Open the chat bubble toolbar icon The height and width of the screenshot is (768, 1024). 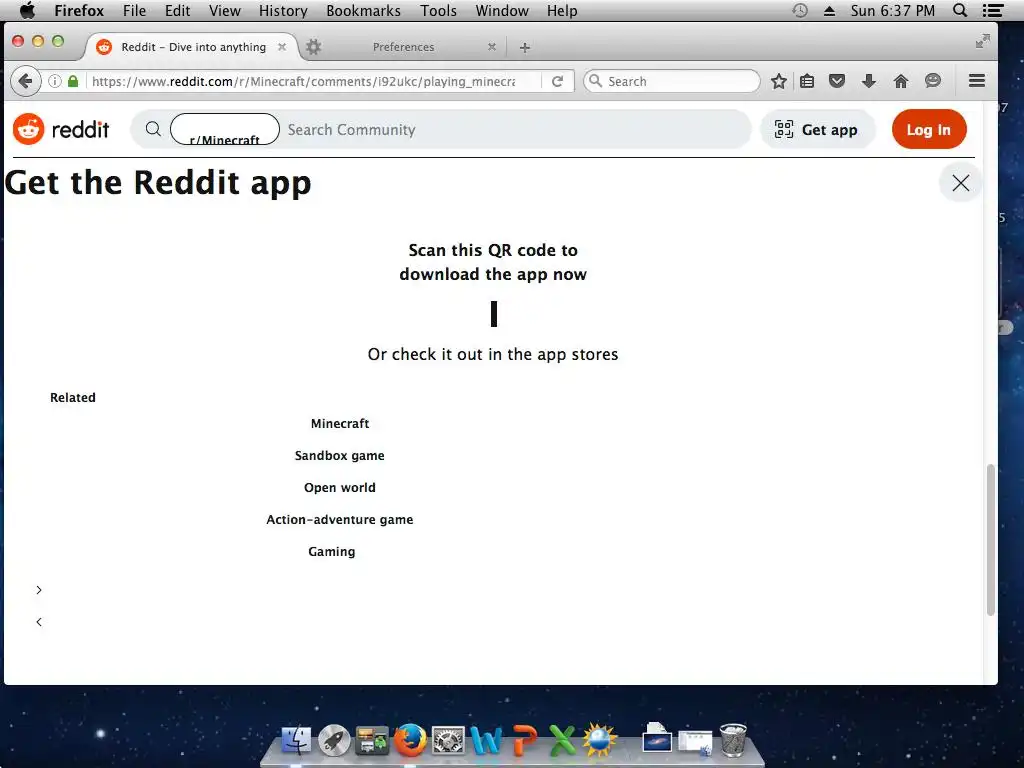[x=933, y=81]
